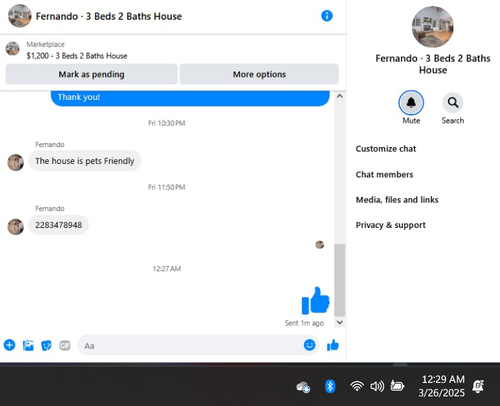
Task: Click the large thumbs-up sent message
Action: click(x=315, y=301)
